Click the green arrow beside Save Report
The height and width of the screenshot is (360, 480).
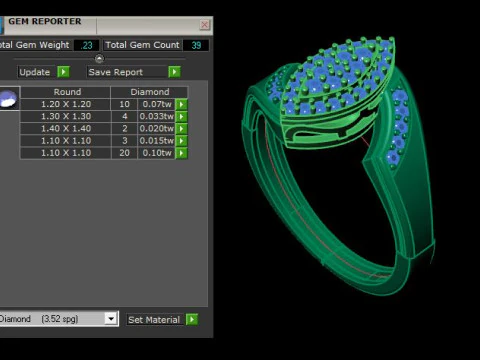pyautogui.click(x=174, y=72)
